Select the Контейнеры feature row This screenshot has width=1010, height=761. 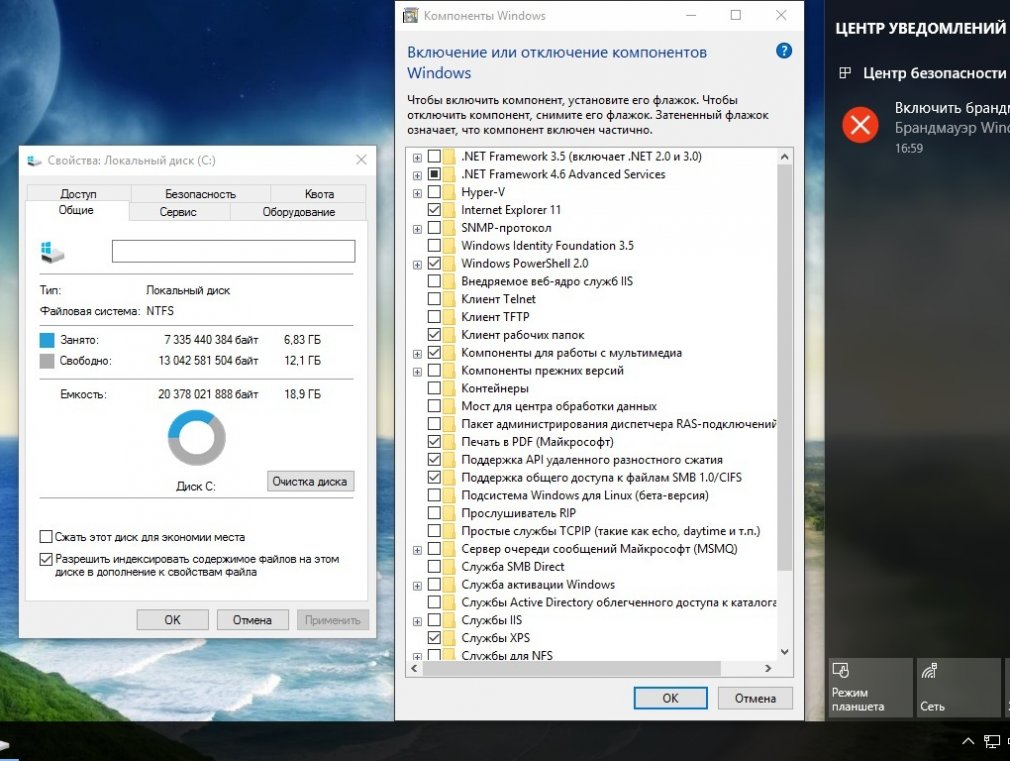point(495,389)
